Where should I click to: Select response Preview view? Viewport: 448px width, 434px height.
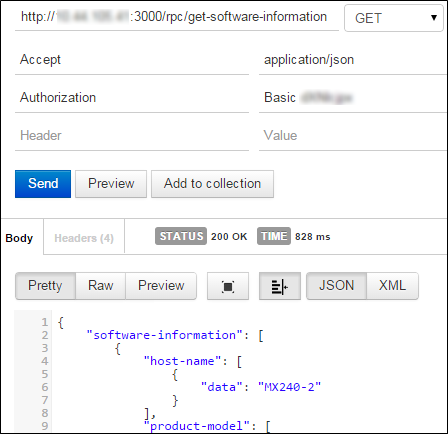click(161, 286)
